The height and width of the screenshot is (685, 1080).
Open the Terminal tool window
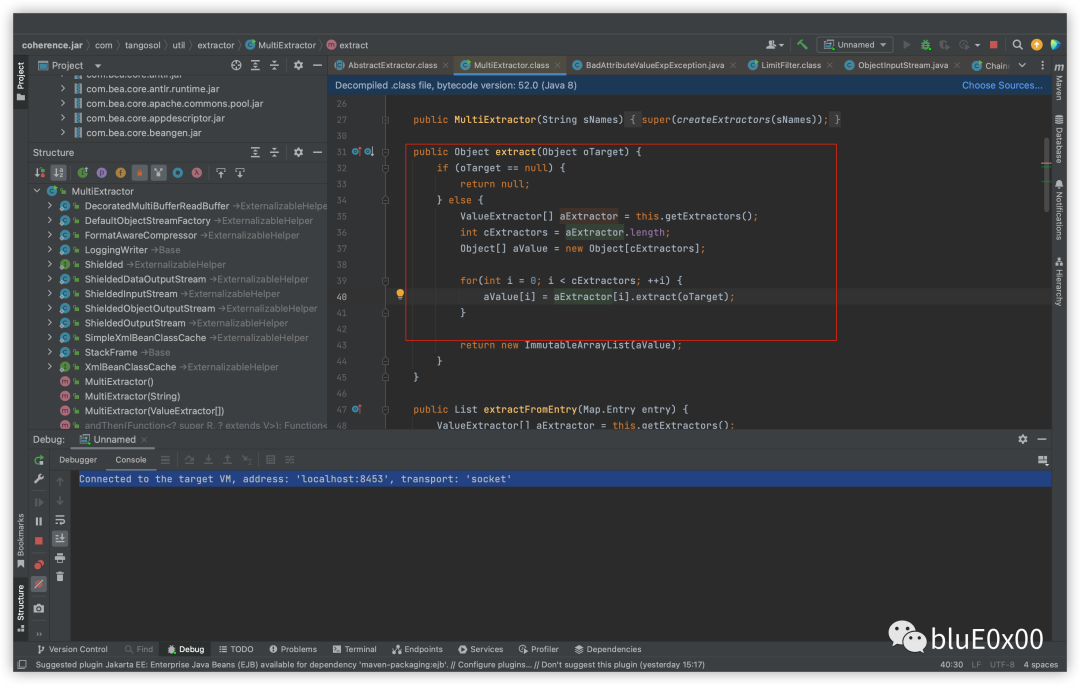coord(354,649)
